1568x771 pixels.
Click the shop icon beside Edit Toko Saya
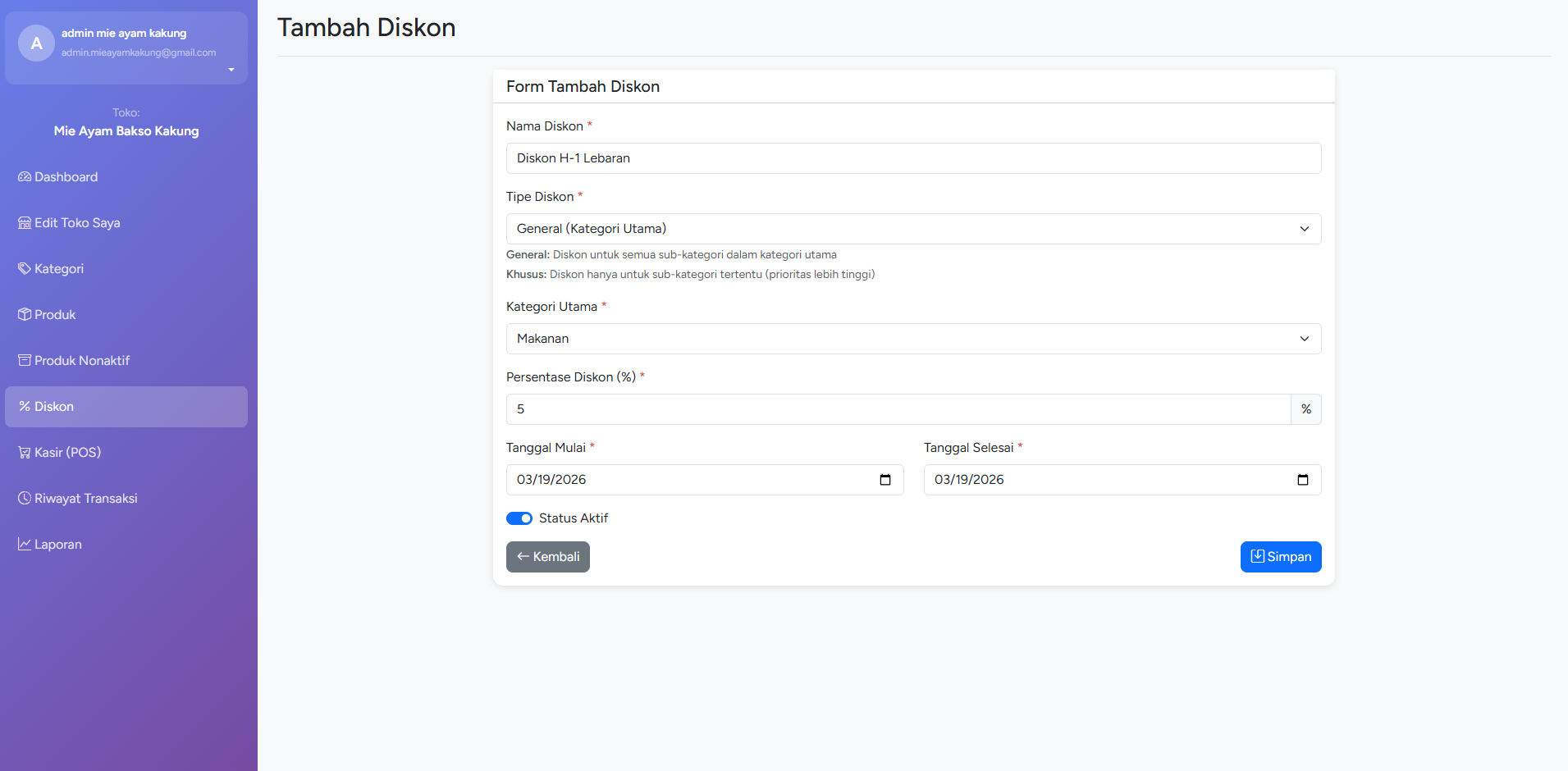coord(25,223)
